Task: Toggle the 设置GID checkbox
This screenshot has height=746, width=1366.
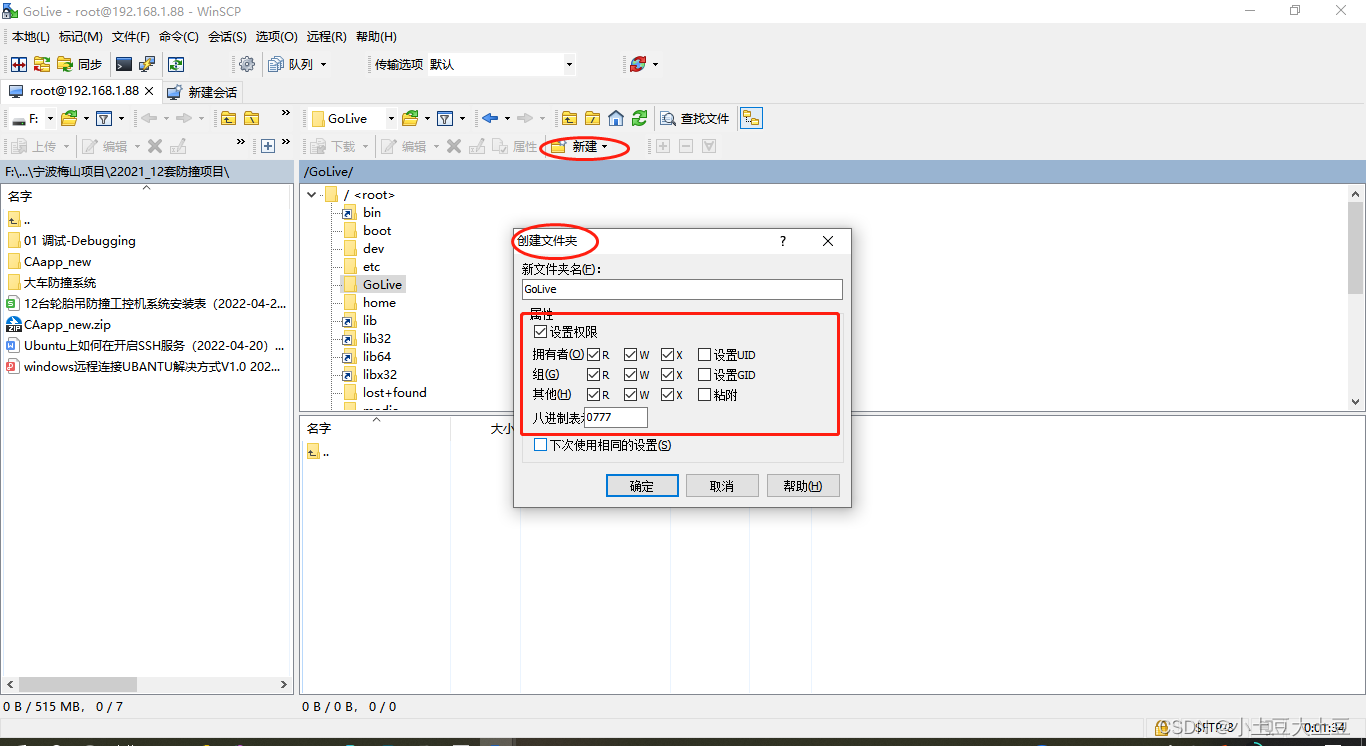Action: 705,374
